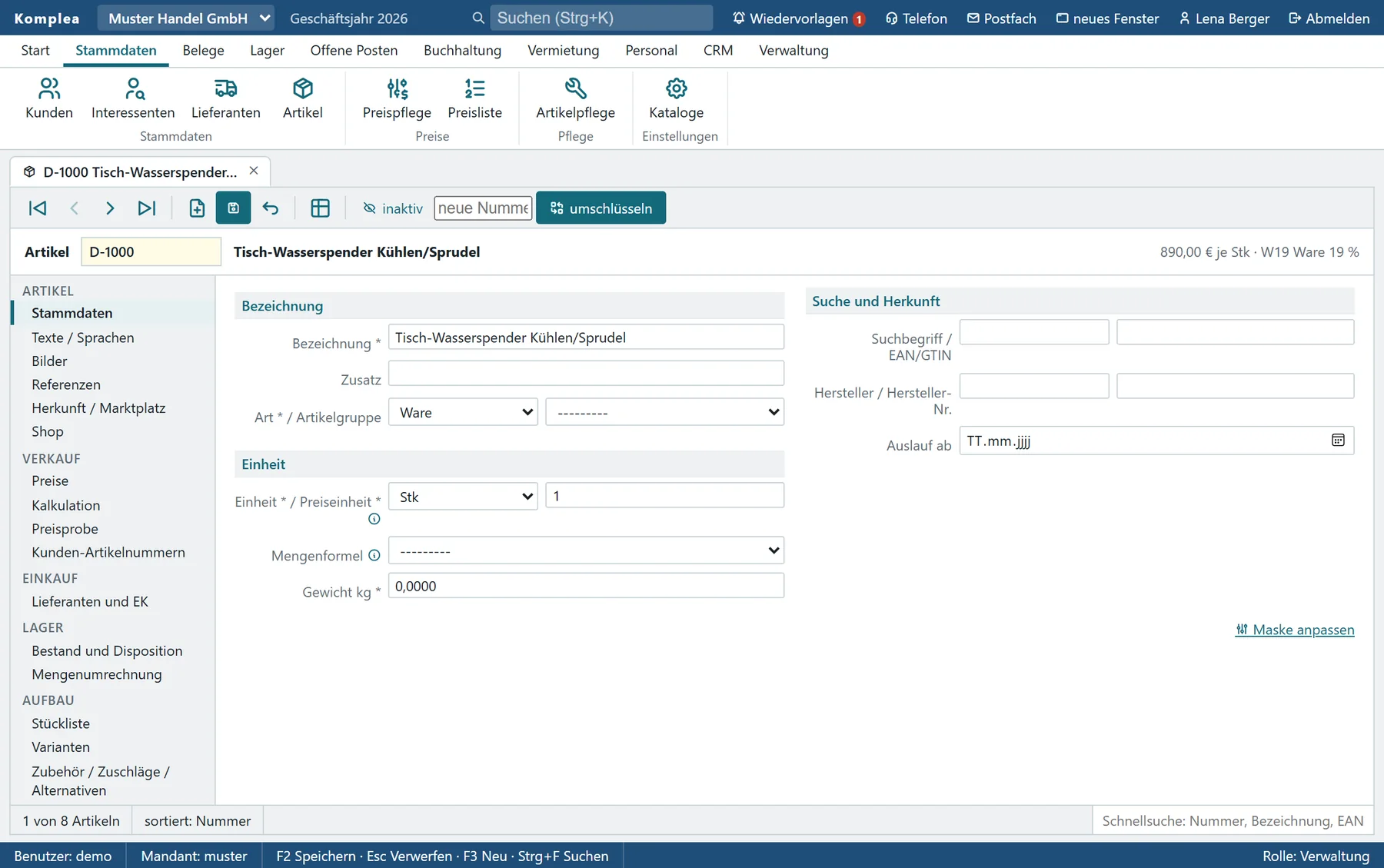
Task: Open Lieferanten ribbon icon
Action: (x=226, y=98)
